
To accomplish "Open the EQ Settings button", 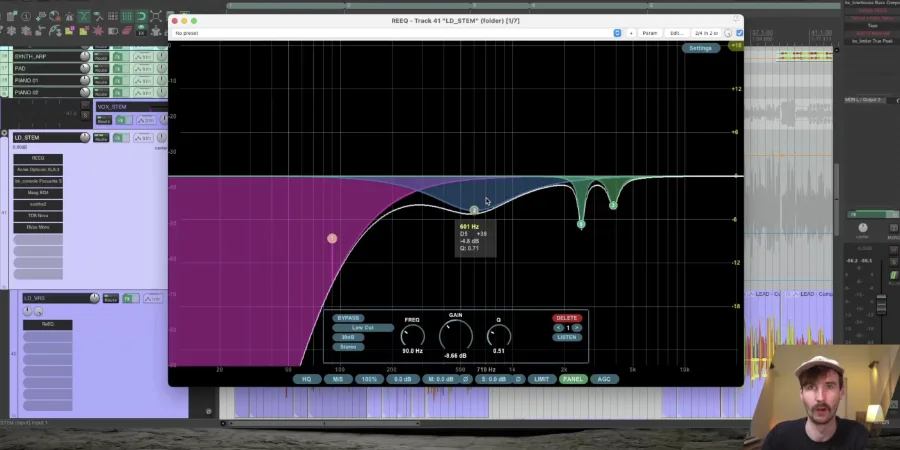I will pyautogui.click(x=700, y=48).
